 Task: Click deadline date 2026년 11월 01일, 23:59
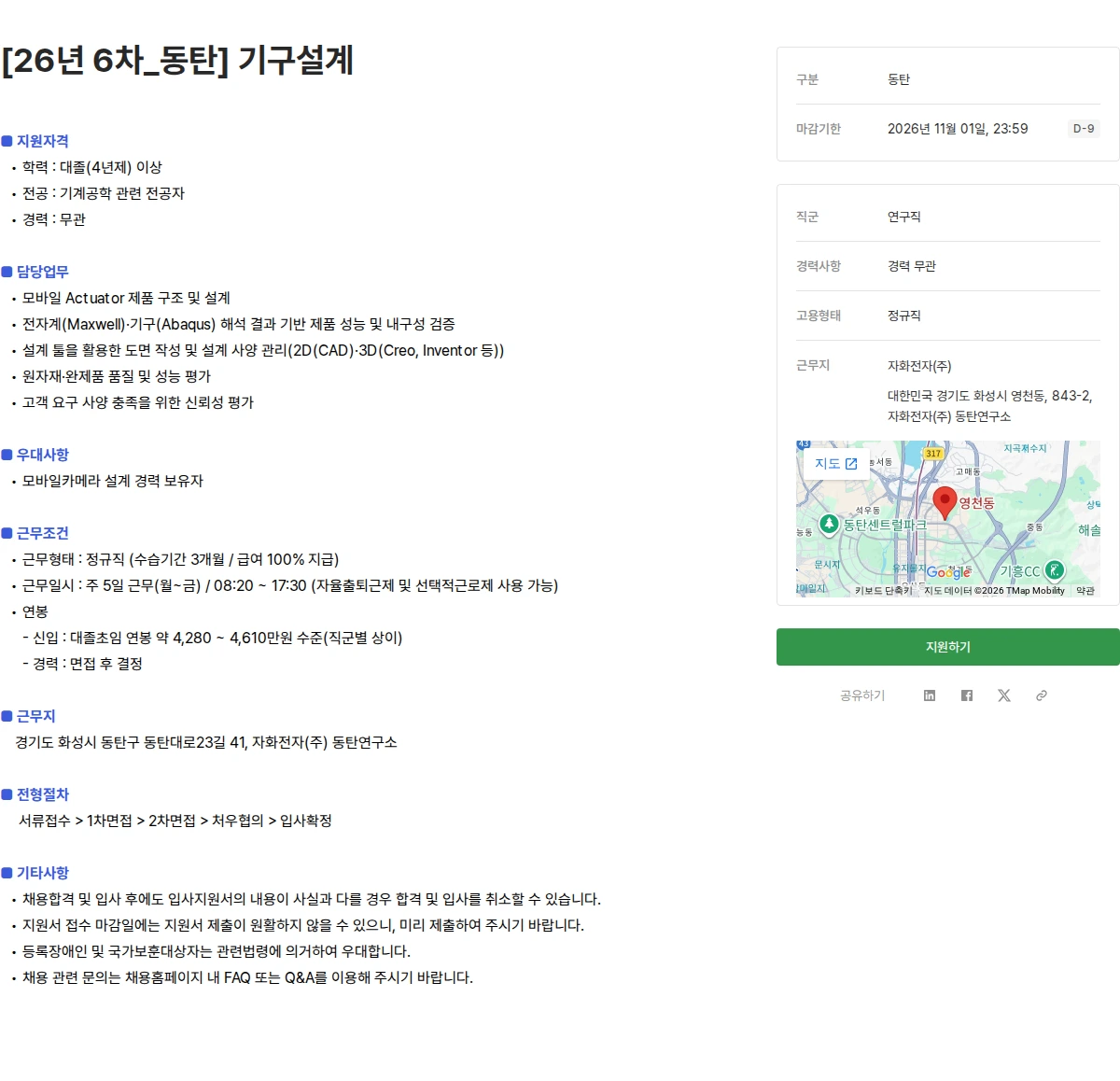pos(958,129)
